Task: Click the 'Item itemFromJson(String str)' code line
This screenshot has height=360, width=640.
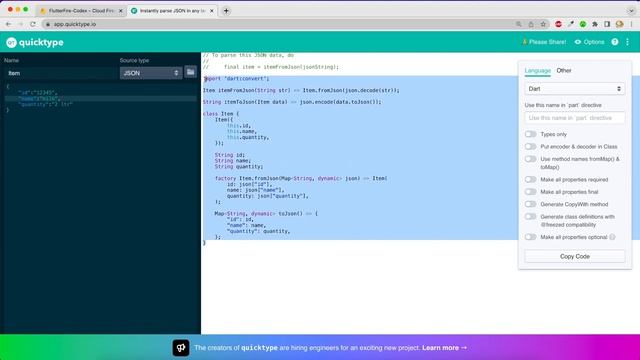Action: pos(301,90)
